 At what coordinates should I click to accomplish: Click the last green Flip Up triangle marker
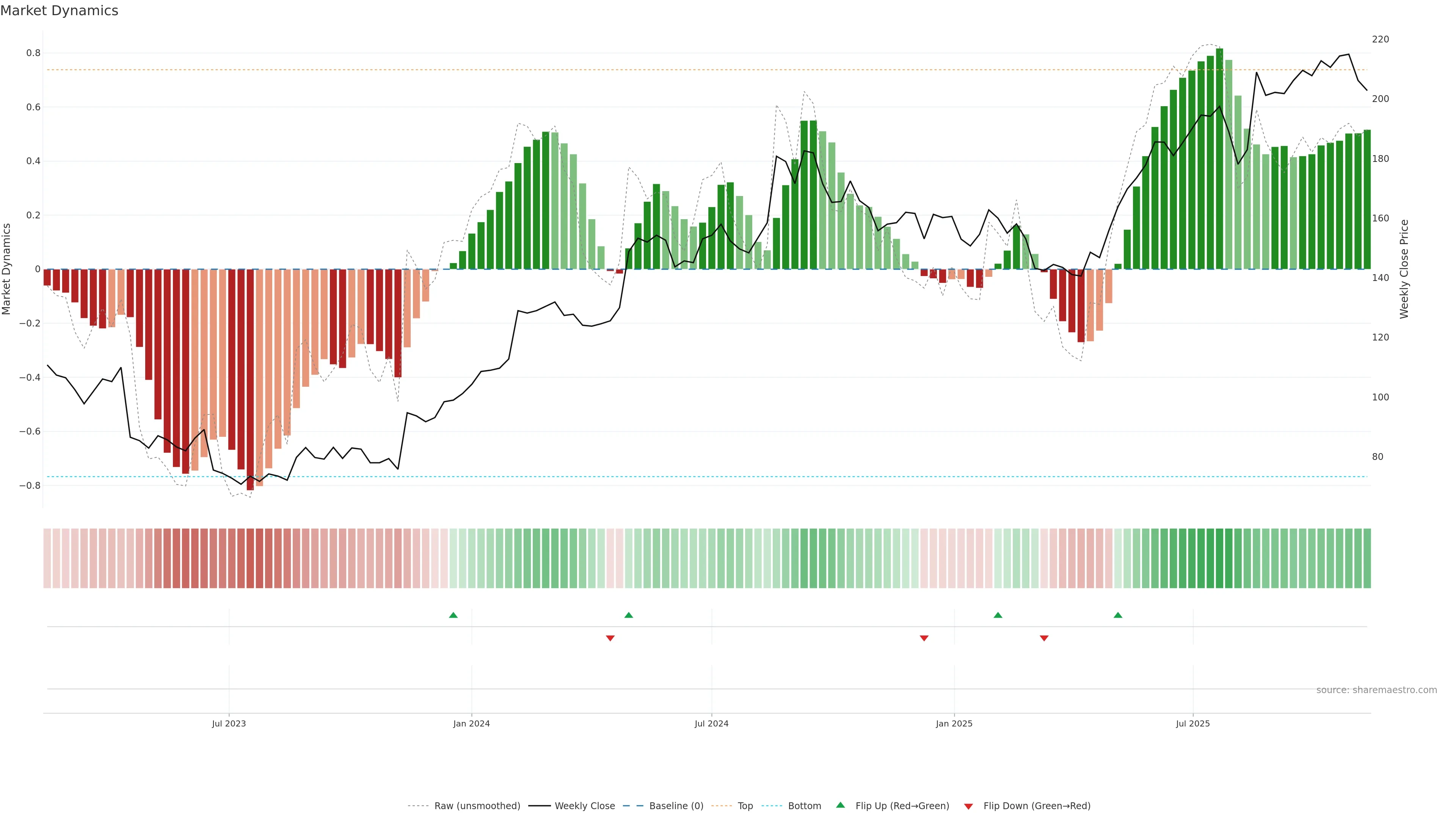1117,615
